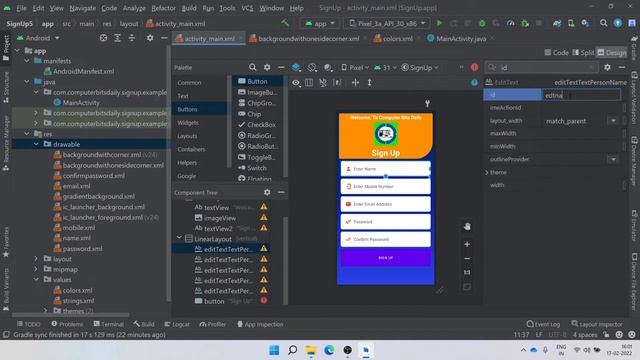The image size is (640, 360).
Task: Search the Palette with the magnifier icon
Action: point(253,67)
